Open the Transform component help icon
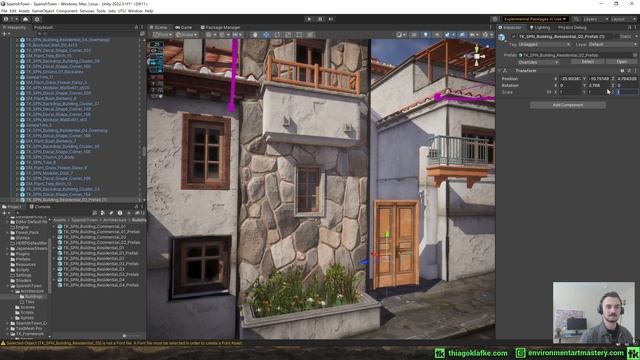This screenshot has width=640, height=360. (622, 71)
